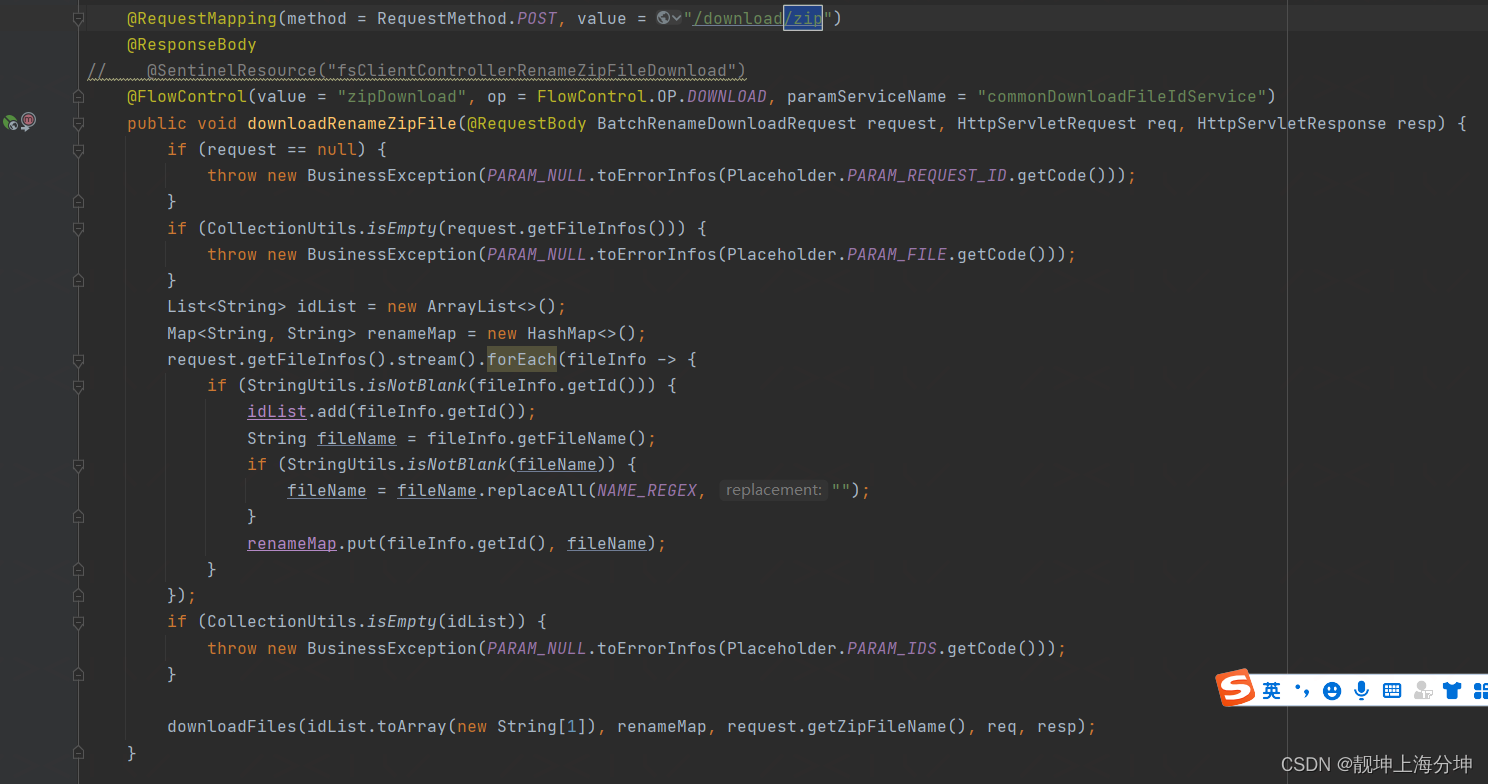
Task: Click the PARAM_FILE constant
Action: pos(897,254)
